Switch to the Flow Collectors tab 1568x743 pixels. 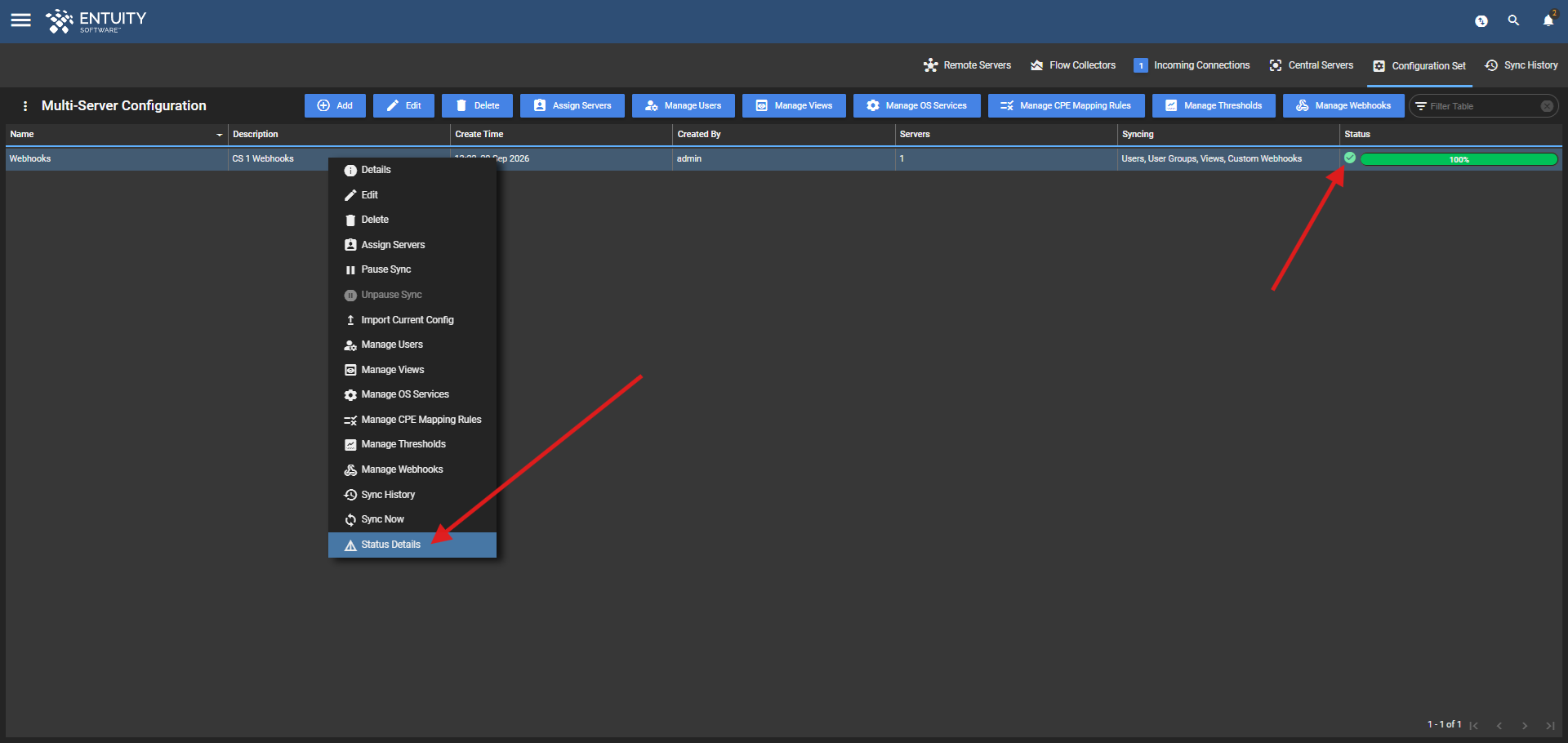coord(1073,65)
